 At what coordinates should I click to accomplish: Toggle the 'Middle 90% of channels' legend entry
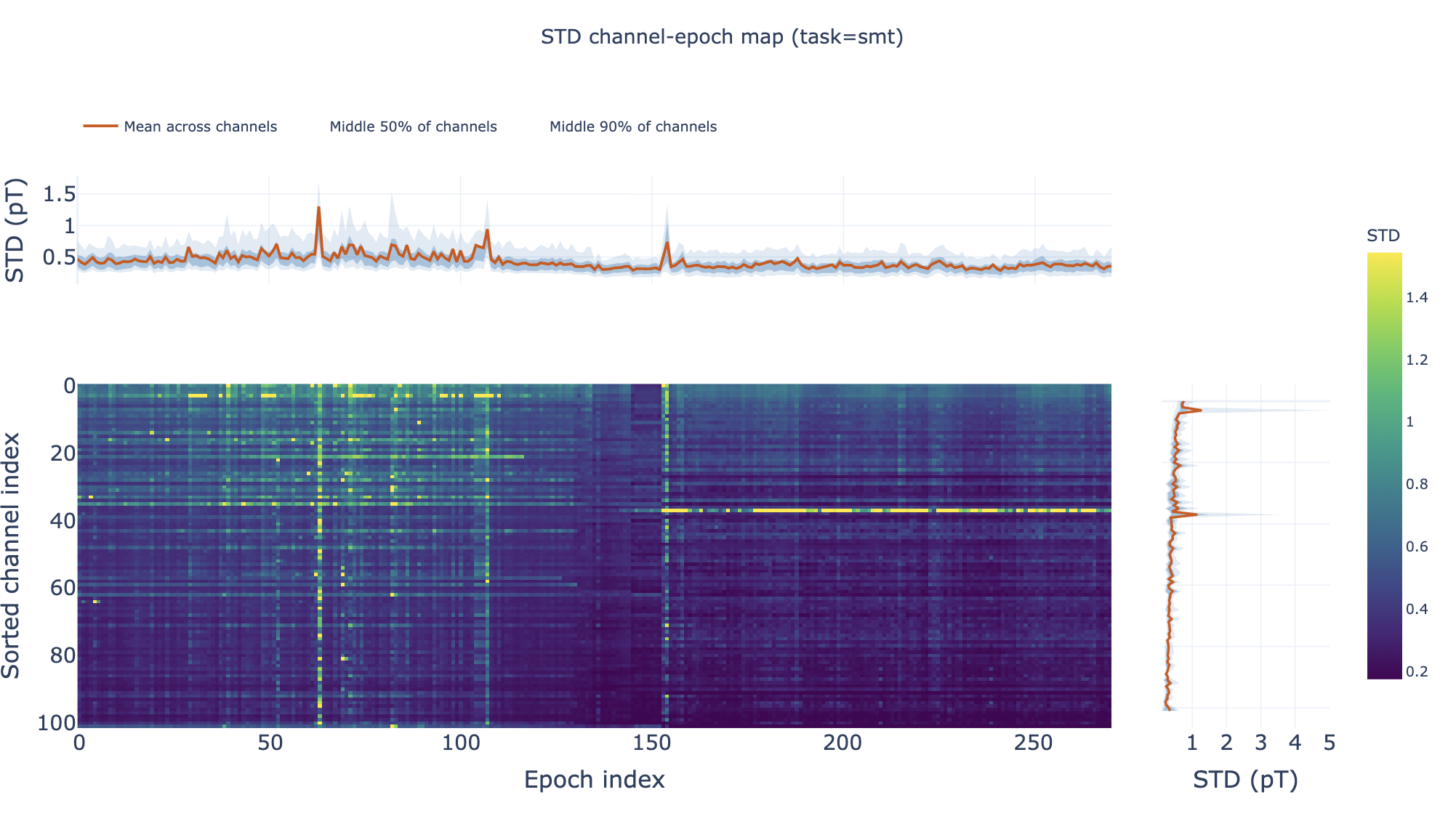[x=632, y=126]
